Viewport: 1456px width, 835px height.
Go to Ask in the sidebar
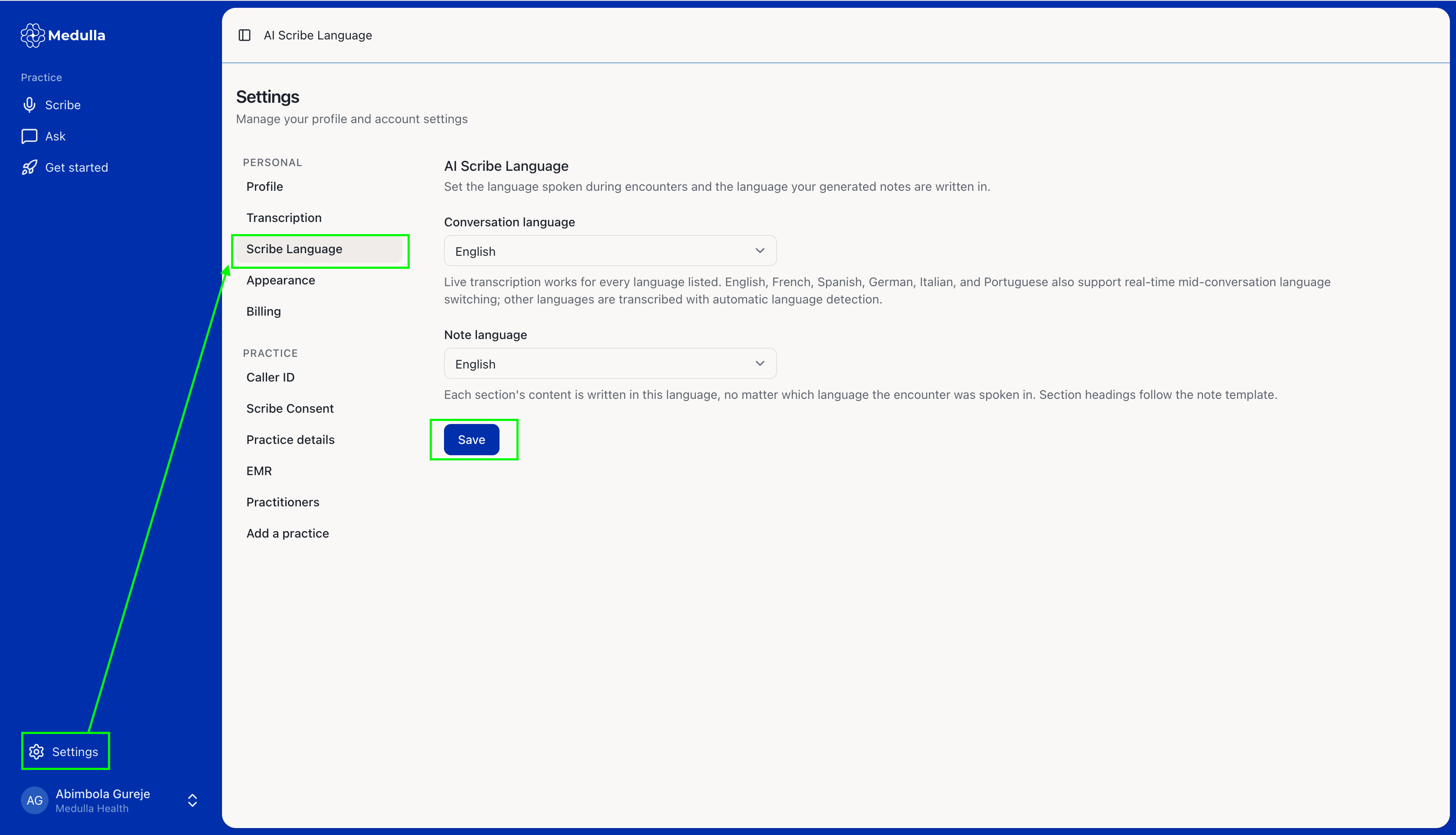tap(55, 137)
